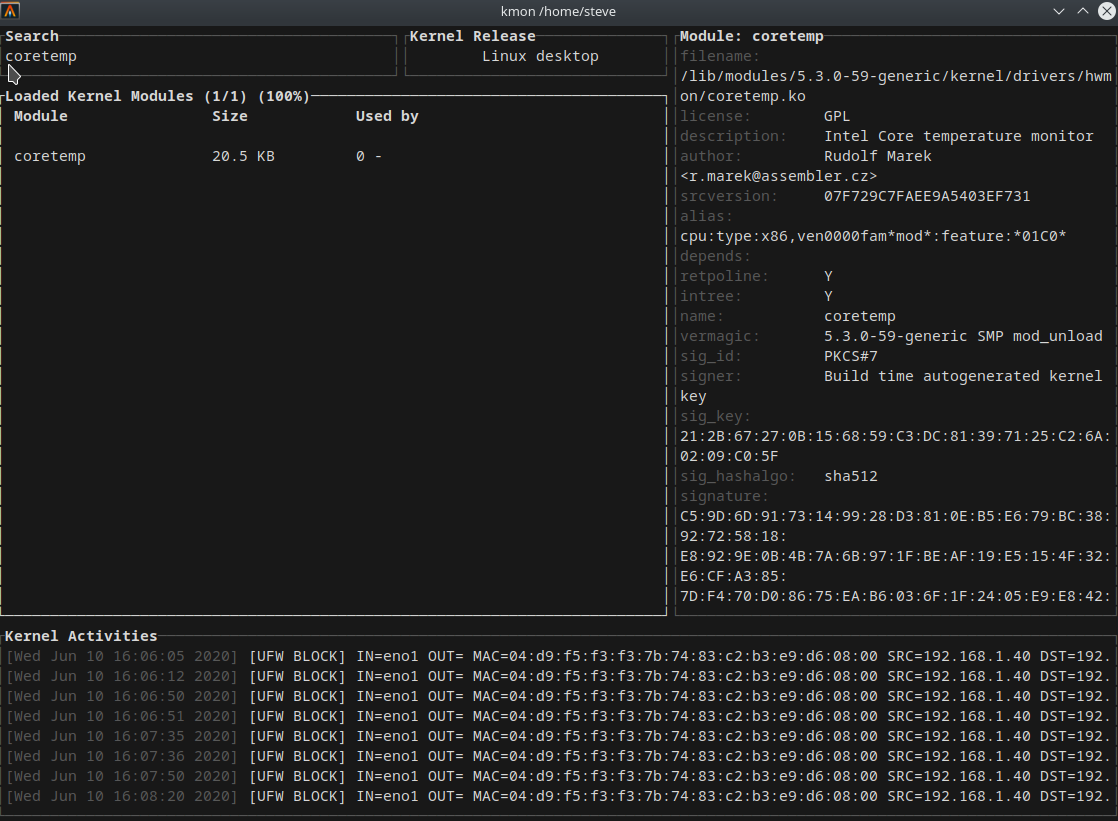The height and width of the screenshot is (821, 1118).
Task: Close the kmon window
Action: tap(1106, 11)
